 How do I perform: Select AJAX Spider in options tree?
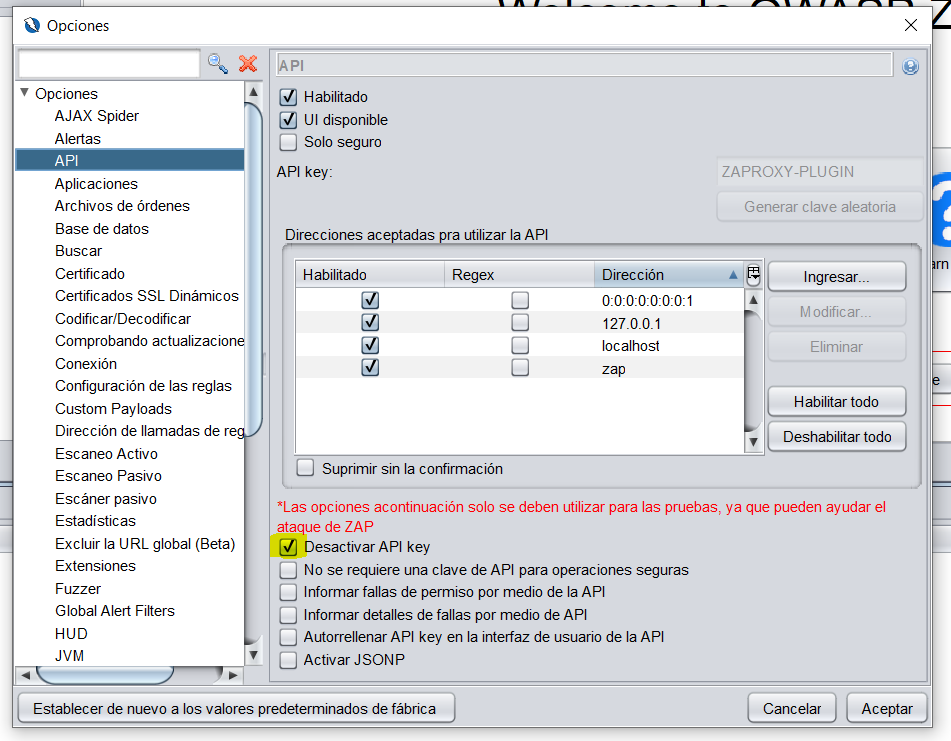96,116
